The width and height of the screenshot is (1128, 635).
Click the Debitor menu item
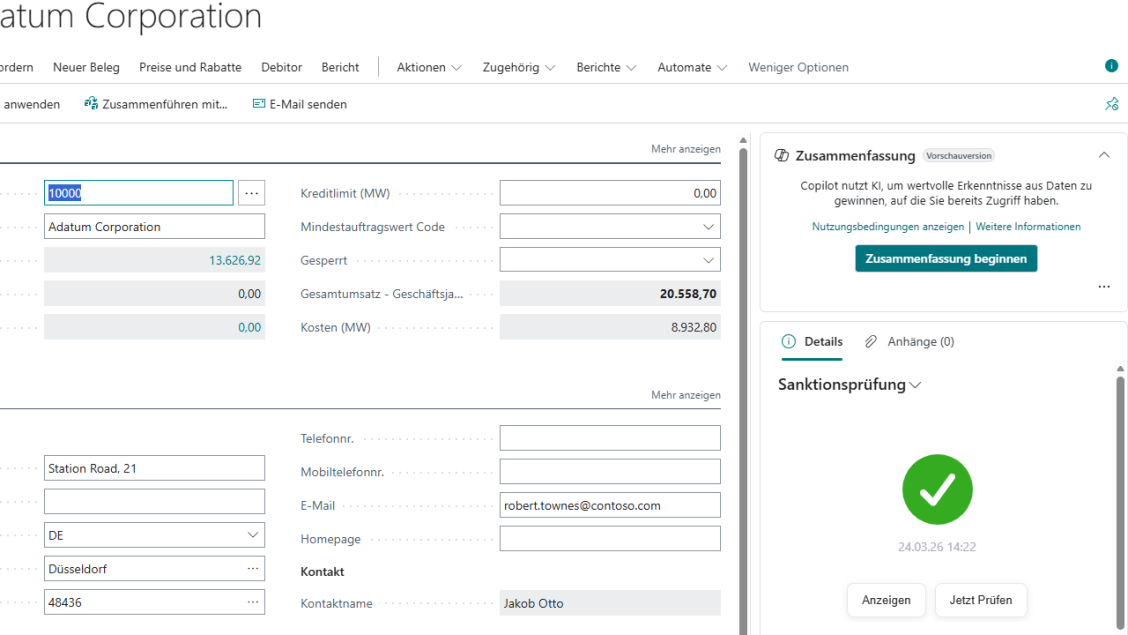point(281,67)
